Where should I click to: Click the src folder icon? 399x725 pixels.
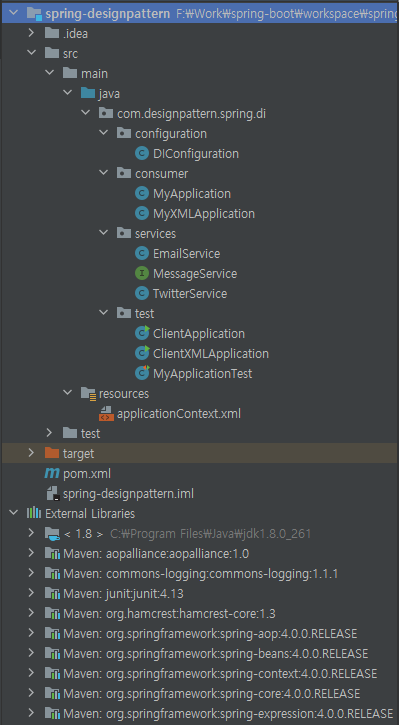point(51,53)
